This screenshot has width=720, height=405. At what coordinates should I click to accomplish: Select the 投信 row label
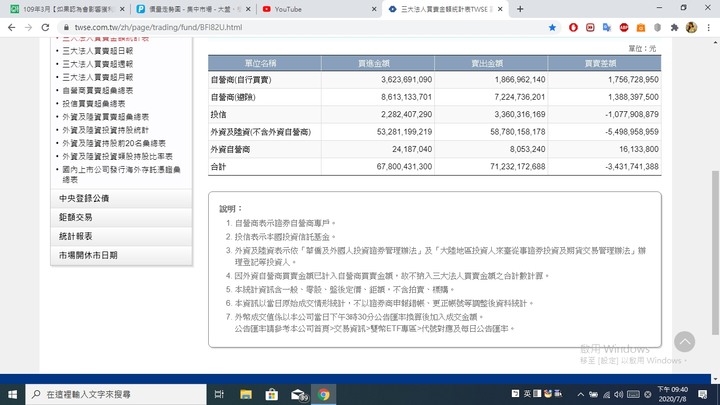pyautogui.click(x=218, y=115)
